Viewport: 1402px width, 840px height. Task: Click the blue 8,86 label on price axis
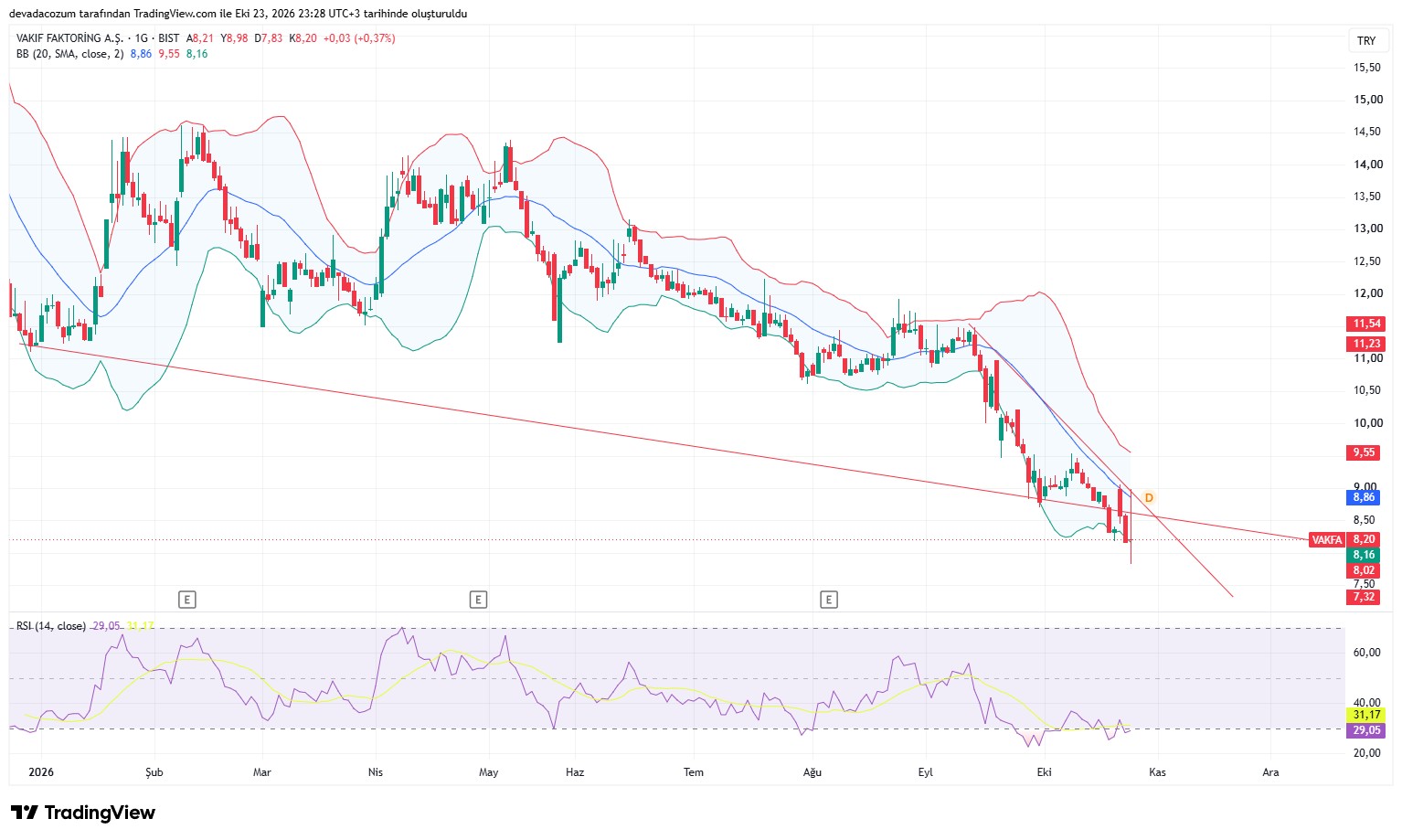click(x=1364, y=497)
